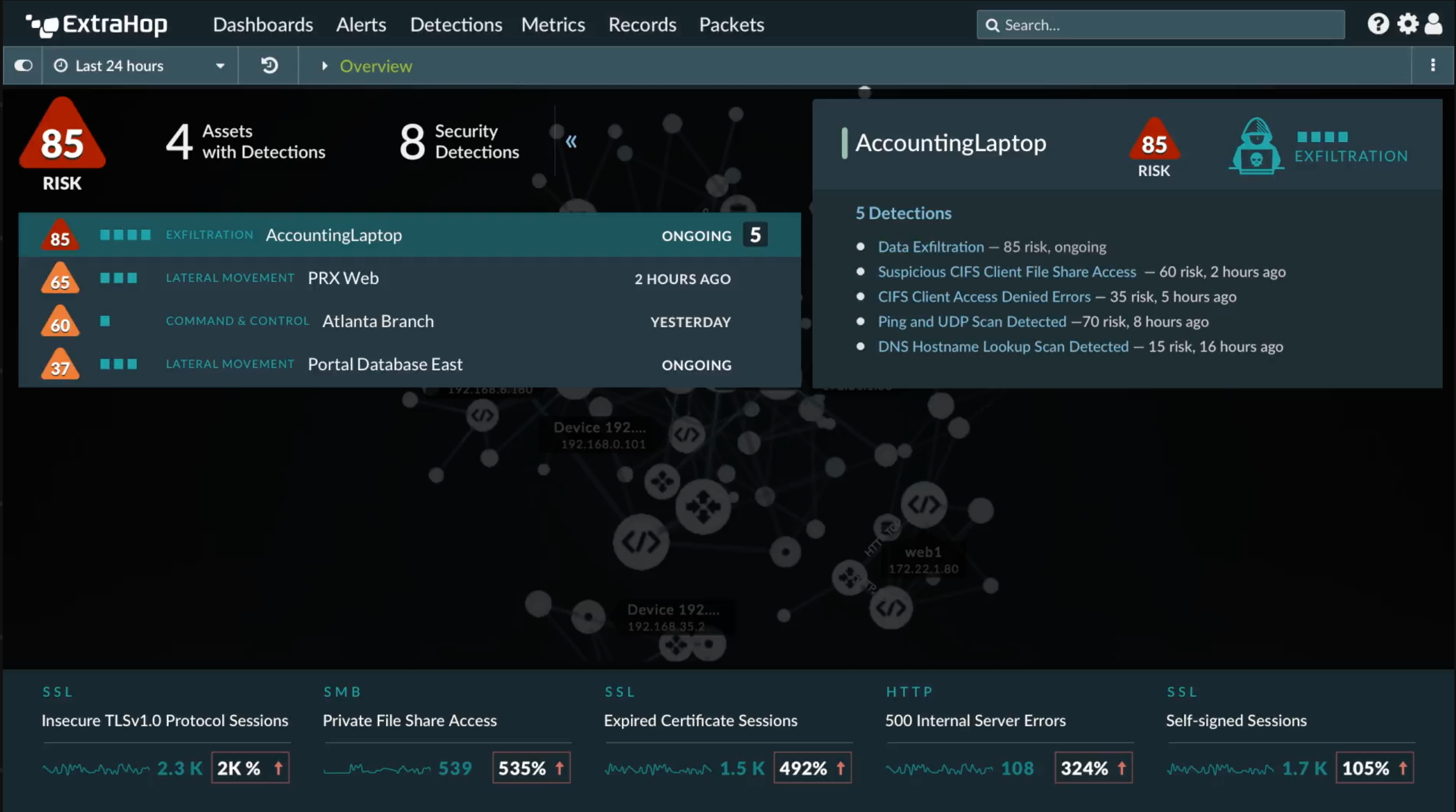1456x812 pixels.
Task: Open Suspicious CIFS Client File Share Access
Action: [1007, 272]
